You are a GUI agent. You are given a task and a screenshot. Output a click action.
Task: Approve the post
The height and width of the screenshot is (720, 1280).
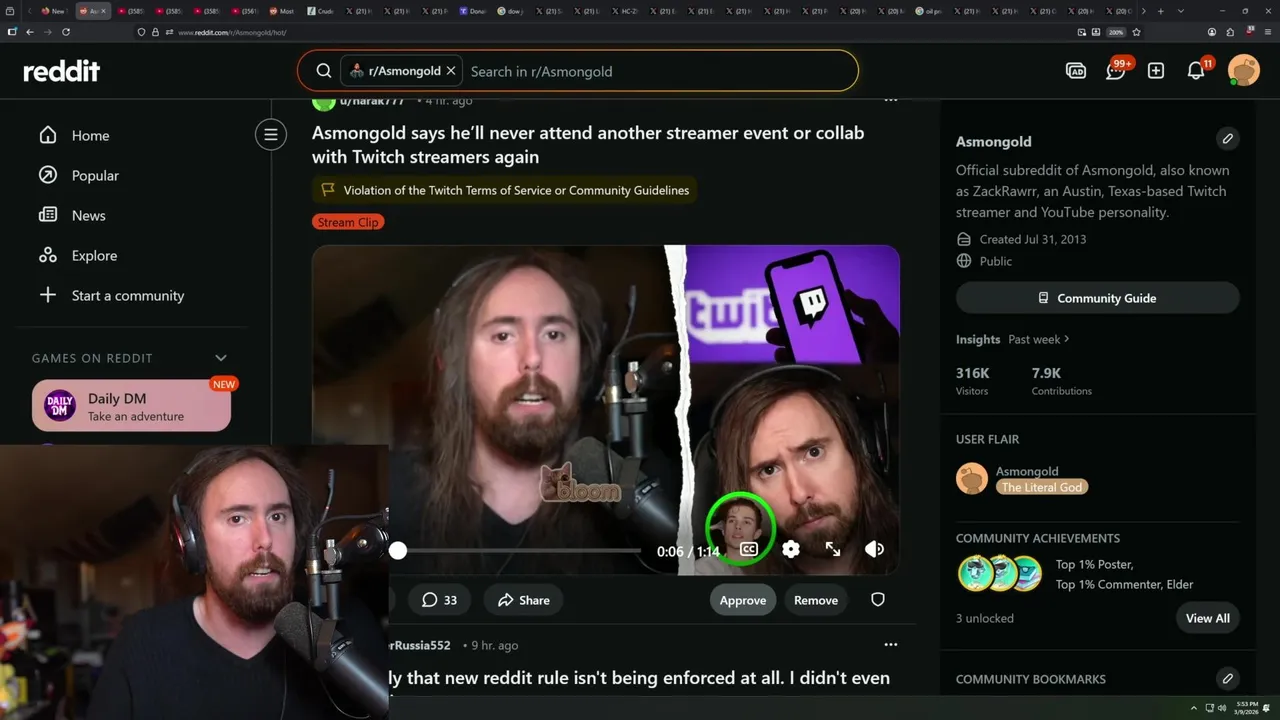(x=743, y=600)
